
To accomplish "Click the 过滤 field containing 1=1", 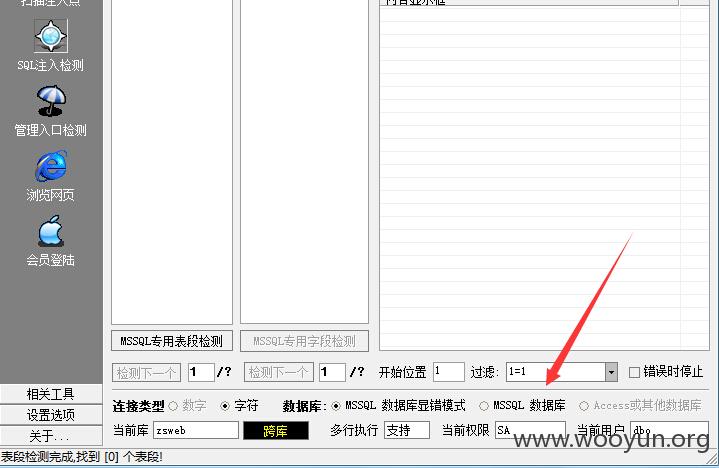I will (x=556, y=372).
